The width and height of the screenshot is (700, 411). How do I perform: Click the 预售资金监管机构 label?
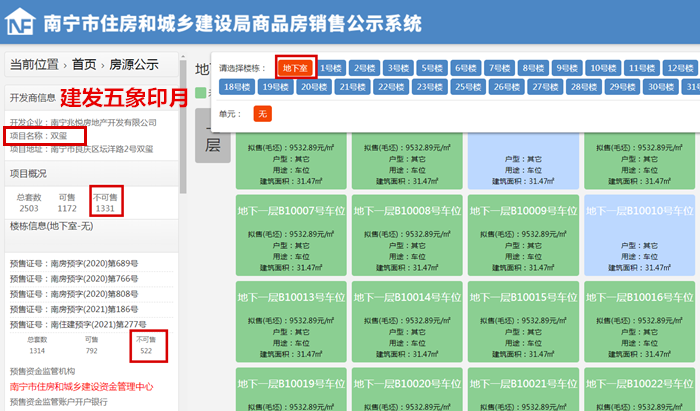[42, 371]
